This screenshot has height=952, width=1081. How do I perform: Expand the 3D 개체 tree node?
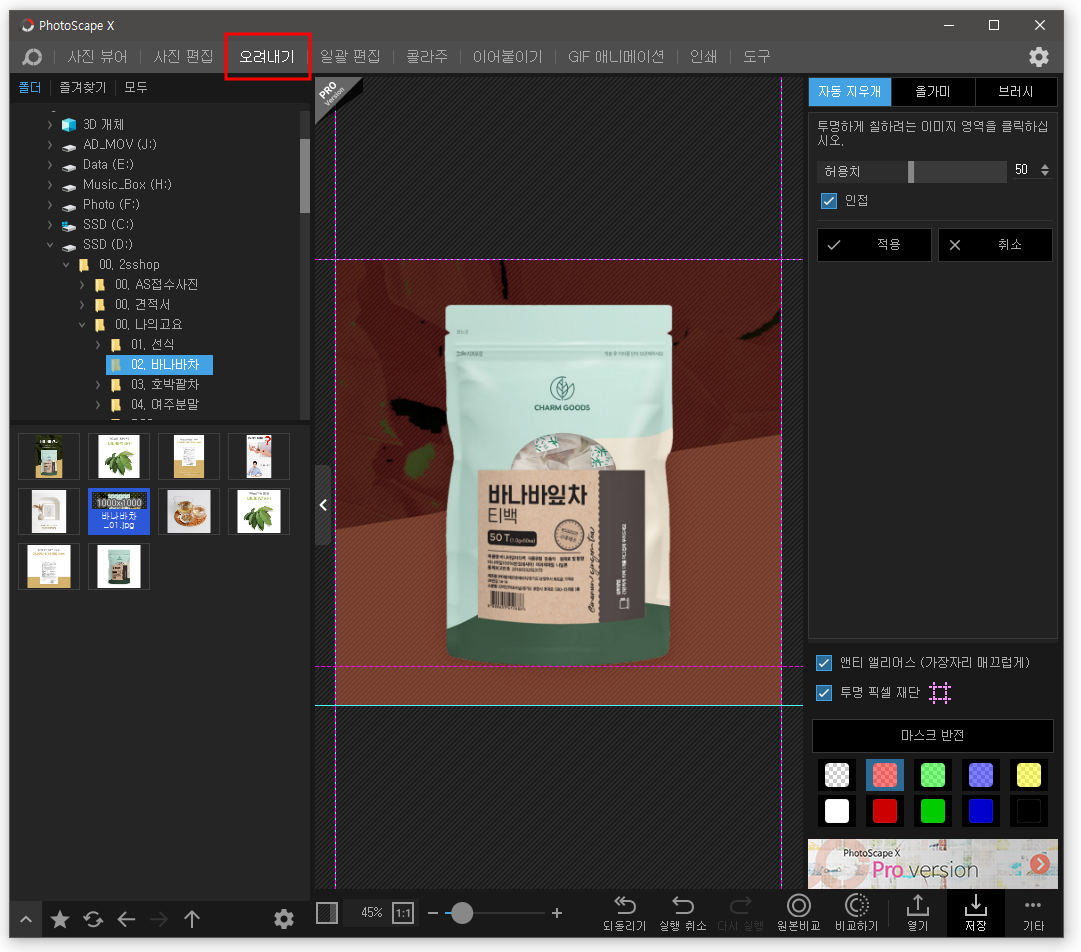pos(50,125)
